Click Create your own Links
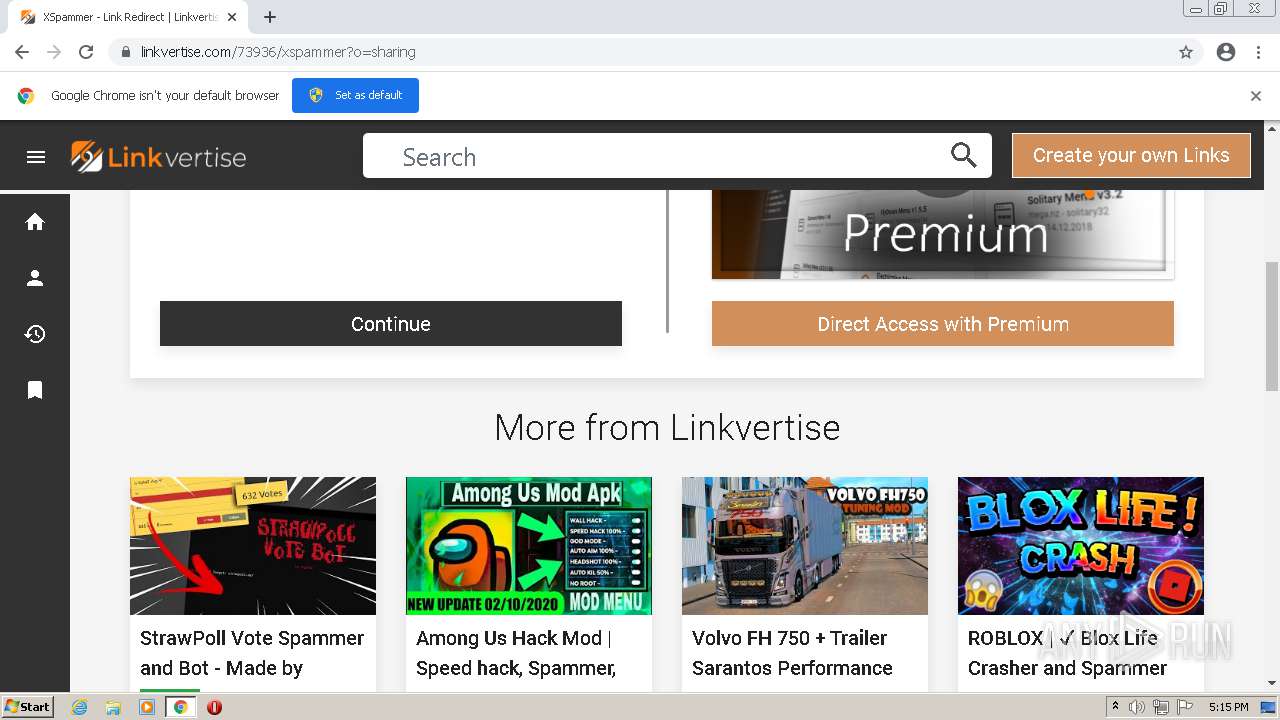The height and width of the screenshot is (720, 1280). [x=1131, y=155]
